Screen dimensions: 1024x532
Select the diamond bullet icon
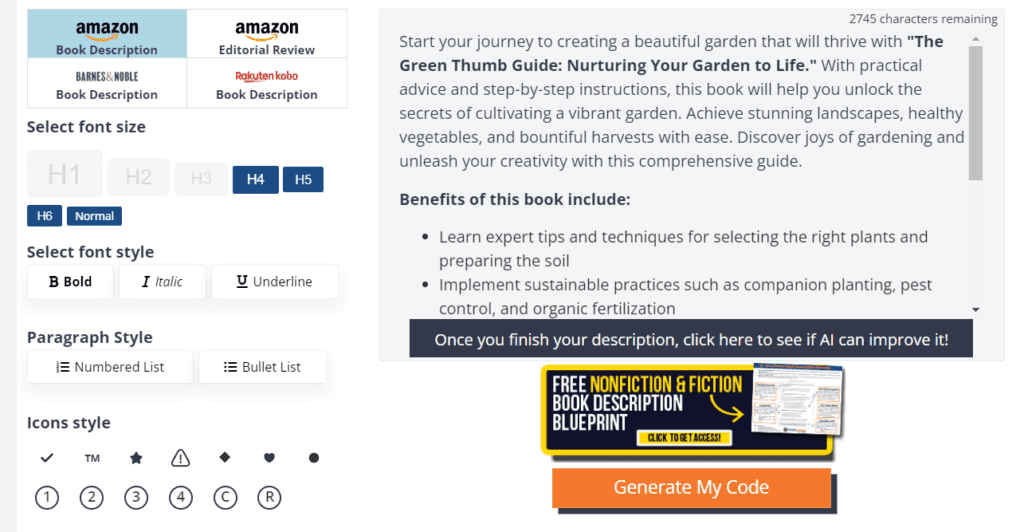(x=225, y=457)
